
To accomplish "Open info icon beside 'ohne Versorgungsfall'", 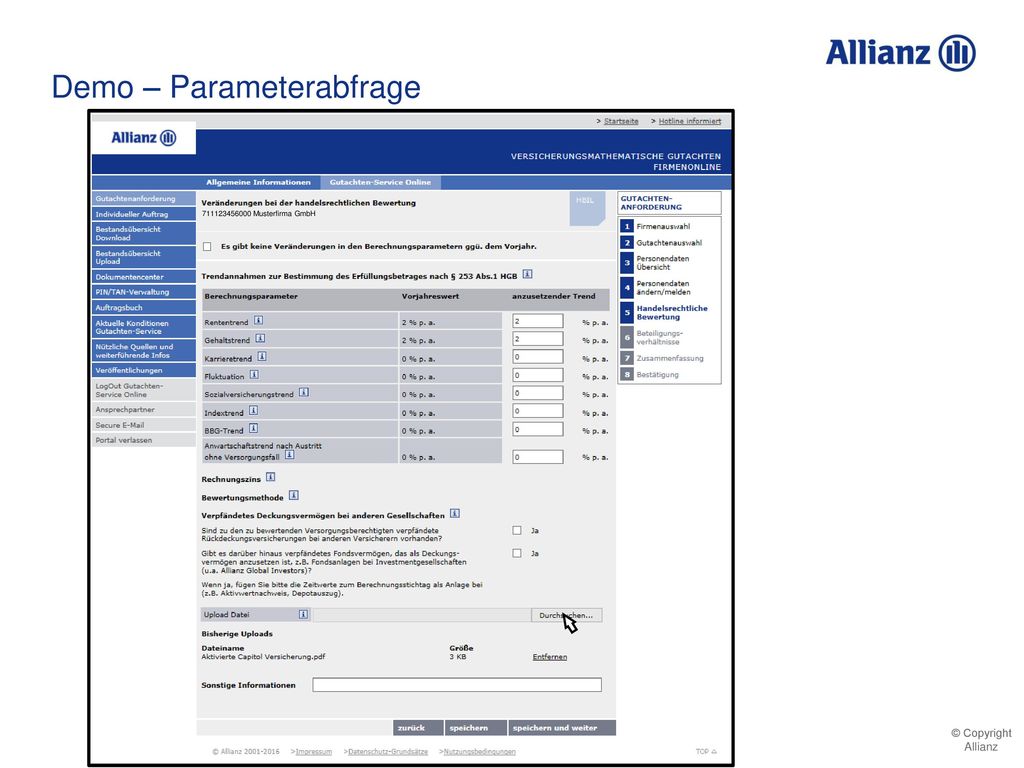I will click(x=289, y=455).
